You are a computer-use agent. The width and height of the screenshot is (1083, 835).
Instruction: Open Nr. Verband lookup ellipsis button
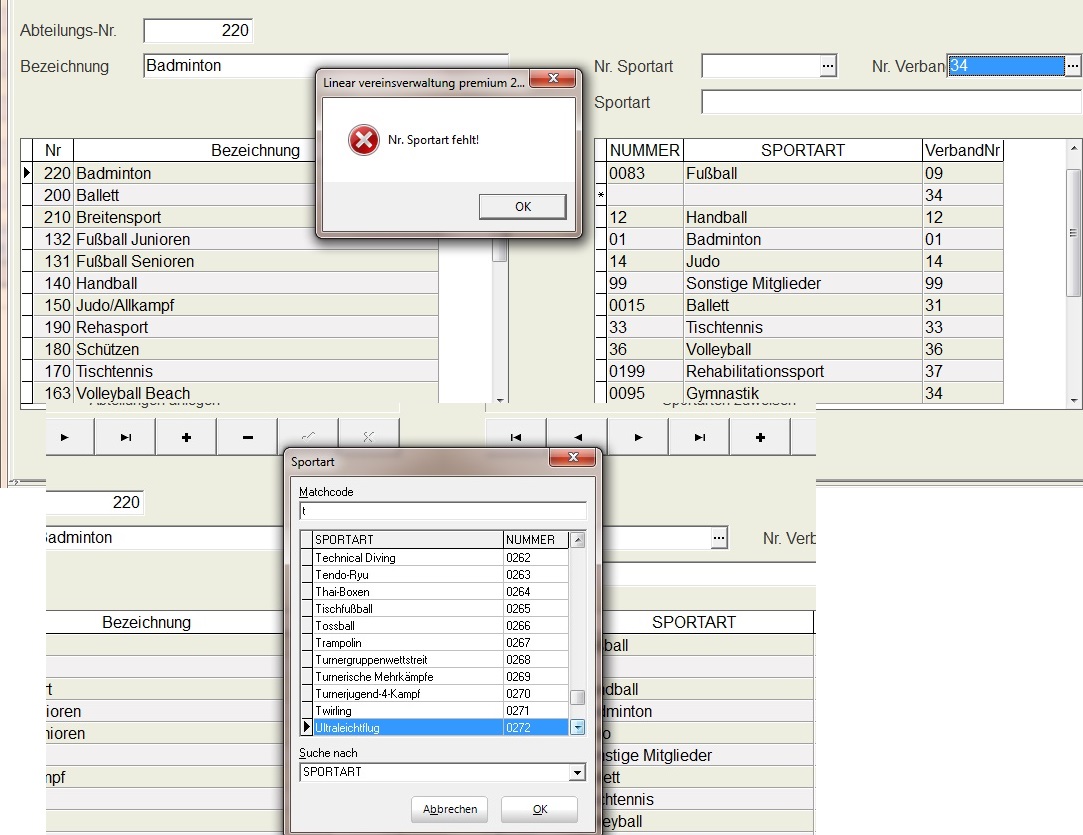(x=1072, y=66)
